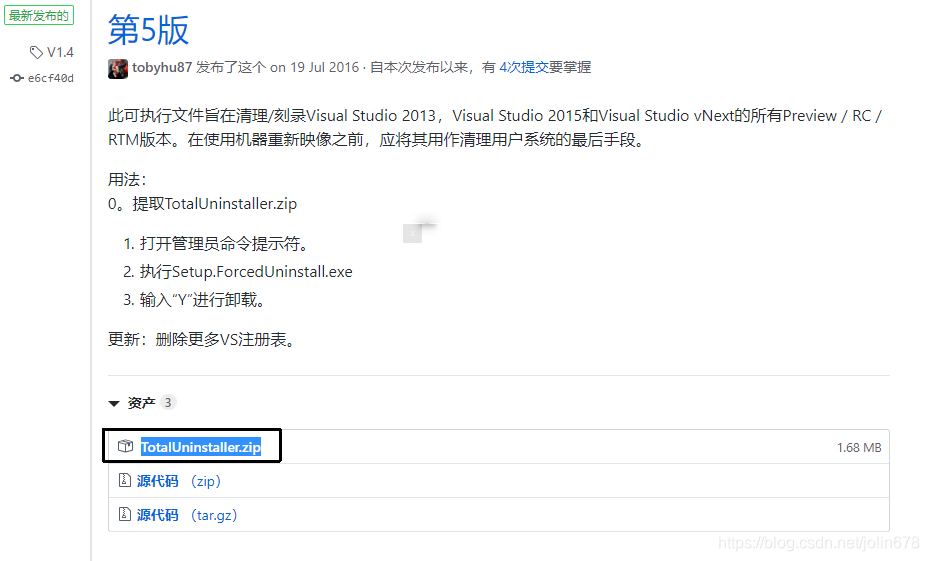Click the V1.4 tag icon

[36, 52]
